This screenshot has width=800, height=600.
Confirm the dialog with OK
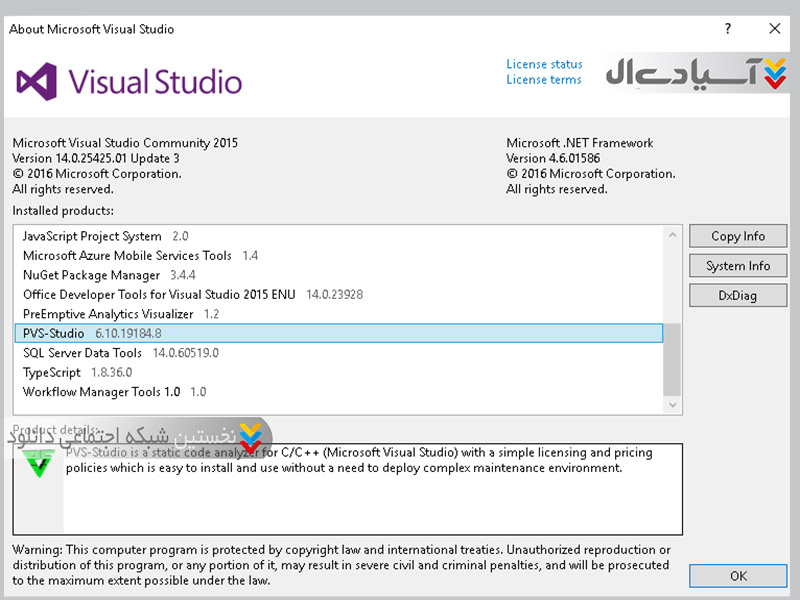point(738,576)
